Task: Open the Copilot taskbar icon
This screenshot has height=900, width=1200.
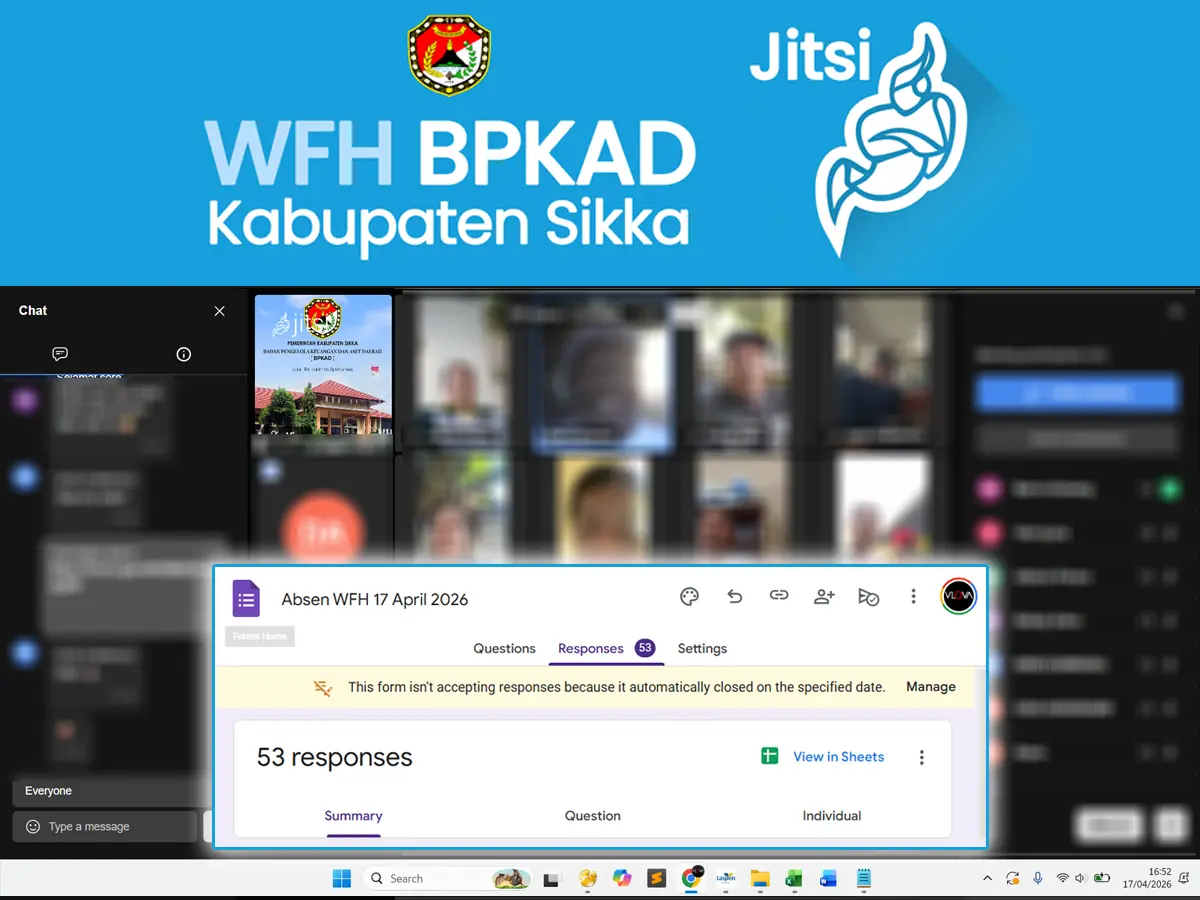Action: click(622, 878)
